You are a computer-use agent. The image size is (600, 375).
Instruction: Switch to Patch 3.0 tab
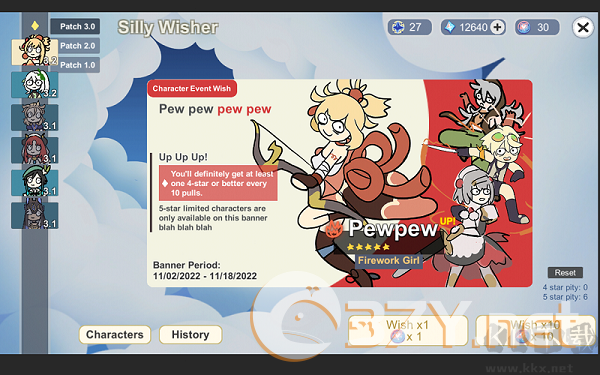pyautogui.click(x=75, y=26)
